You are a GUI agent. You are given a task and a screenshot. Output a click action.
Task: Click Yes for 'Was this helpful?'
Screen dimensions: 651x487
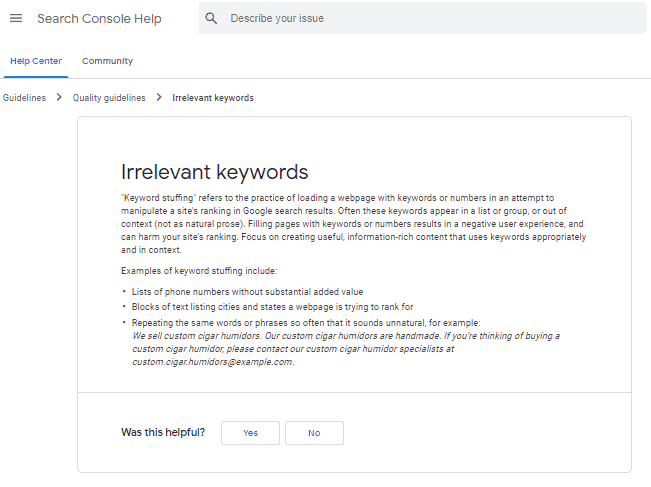(x=250, y=433)
